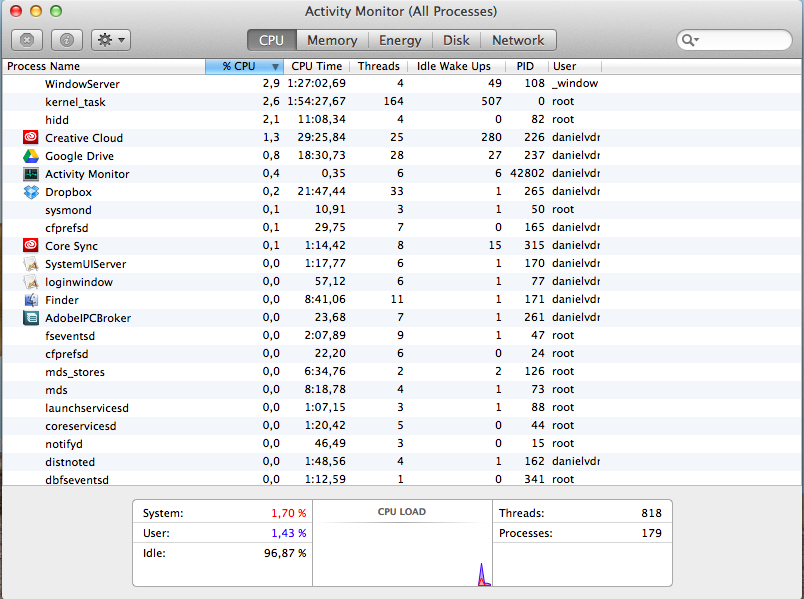Image resolution: width=804 pixels, height=599 pixels.
Task: Select the coreservicesd process row
Action: tap(402, 426)
